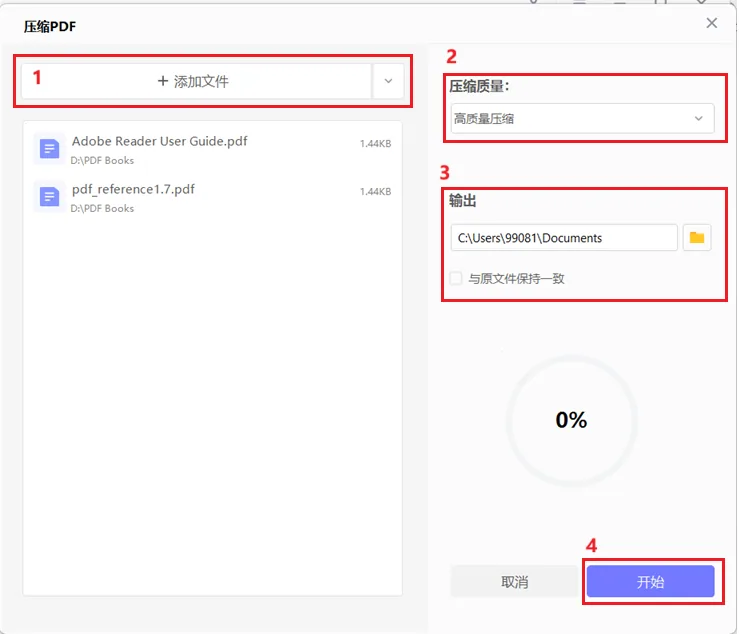Click the 1.44KB size of Adobe Reader User Guide.pdf
739x634 pixels.
(376, 144)
